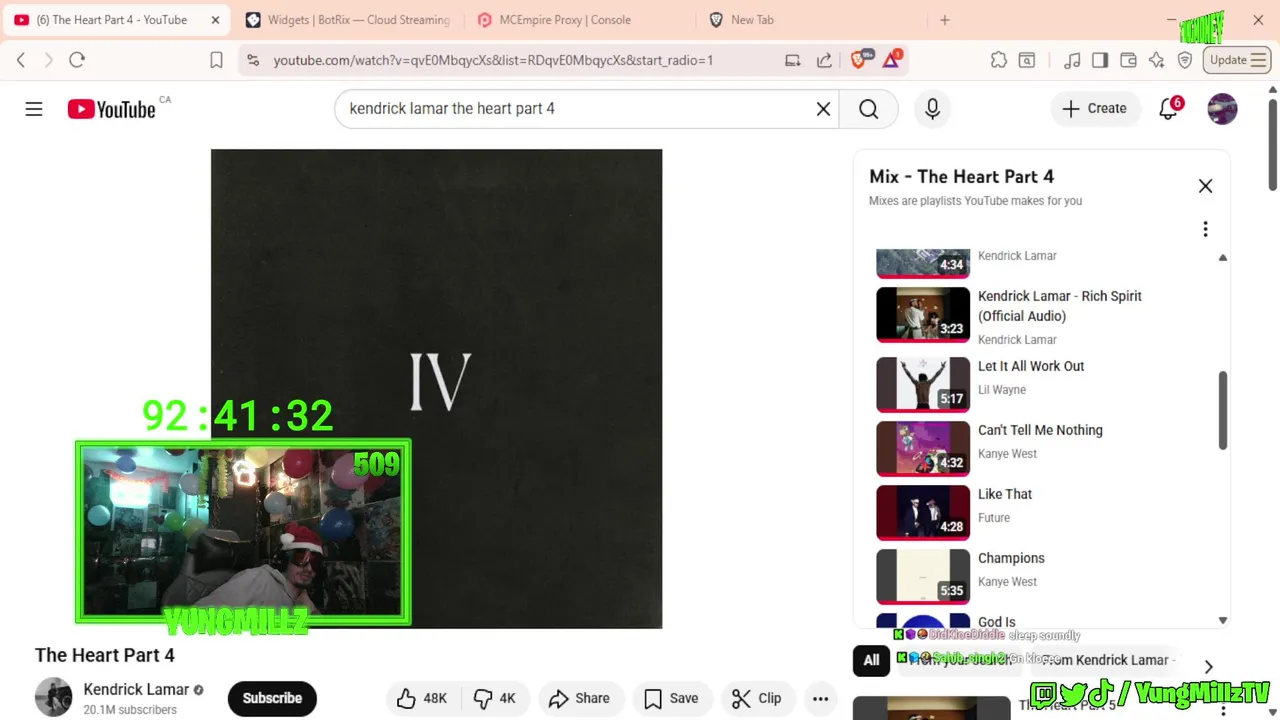Go forward with browser forward arrow

pos(48,60)
